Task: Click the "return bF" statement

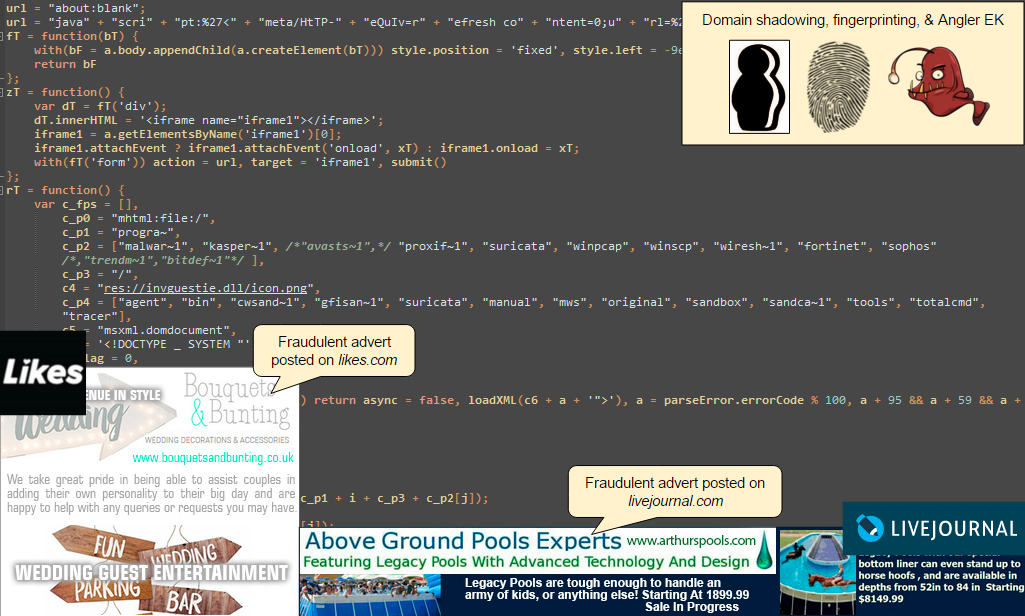Action: (65, 65)
